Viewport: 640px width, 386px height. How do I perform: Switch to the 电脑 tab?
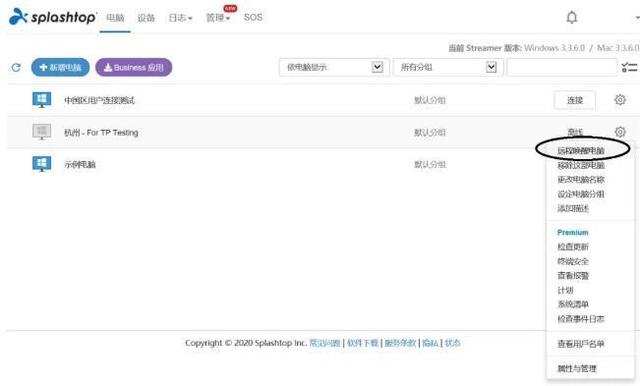(x=115, y=18)
